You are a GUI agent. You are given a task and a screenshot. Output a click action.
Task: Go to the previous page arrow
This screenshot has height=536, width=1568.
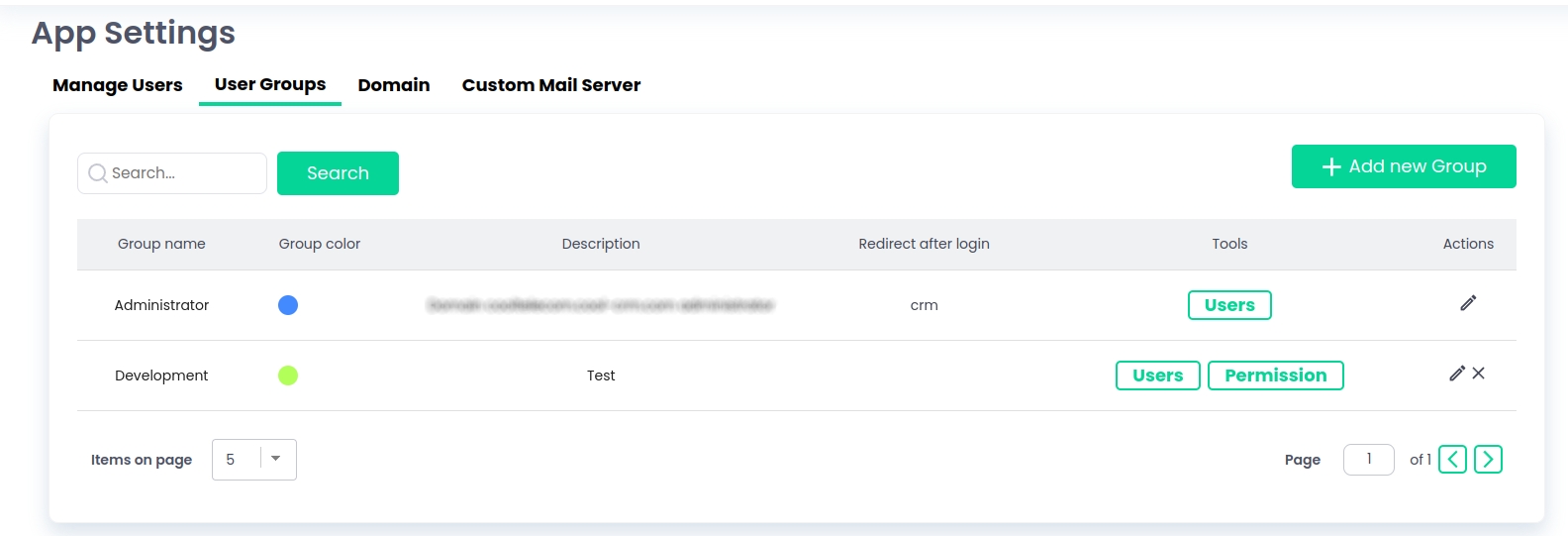[x=1452, y=460]
